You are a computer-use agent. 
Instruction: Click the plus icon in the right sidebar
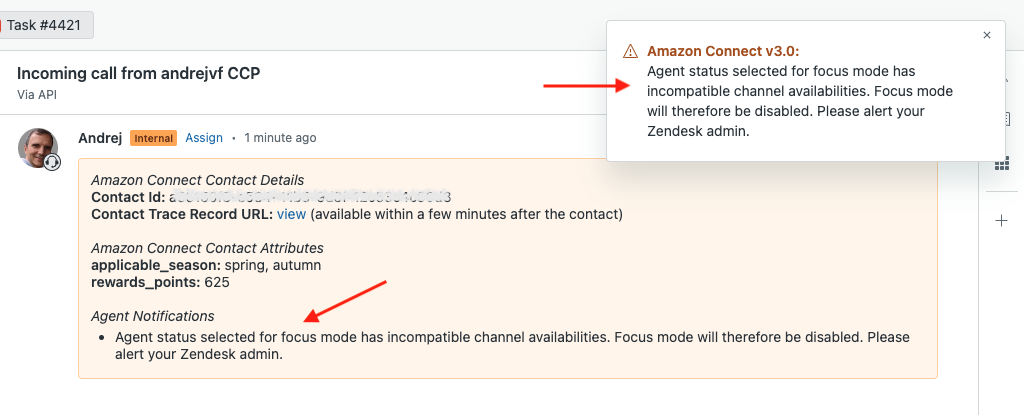[x=1001, y=220]
